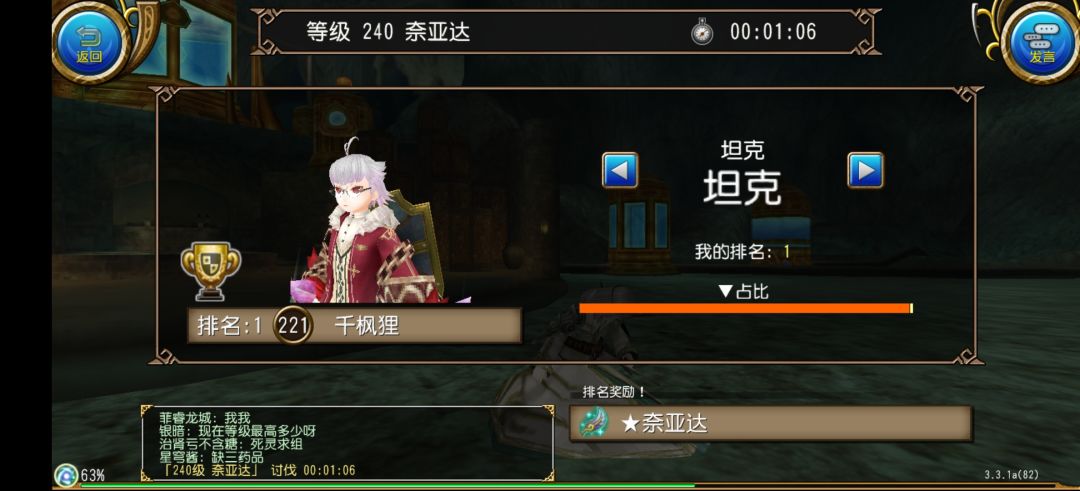Screen dimensions: 1080x491
Task: Open the 发言 chat button
Action: 1041,43
